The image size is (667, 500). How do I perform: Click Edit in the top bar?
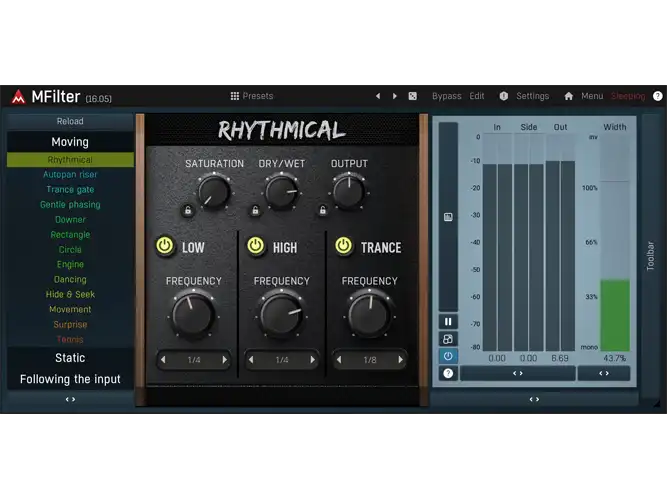(477, 96)
